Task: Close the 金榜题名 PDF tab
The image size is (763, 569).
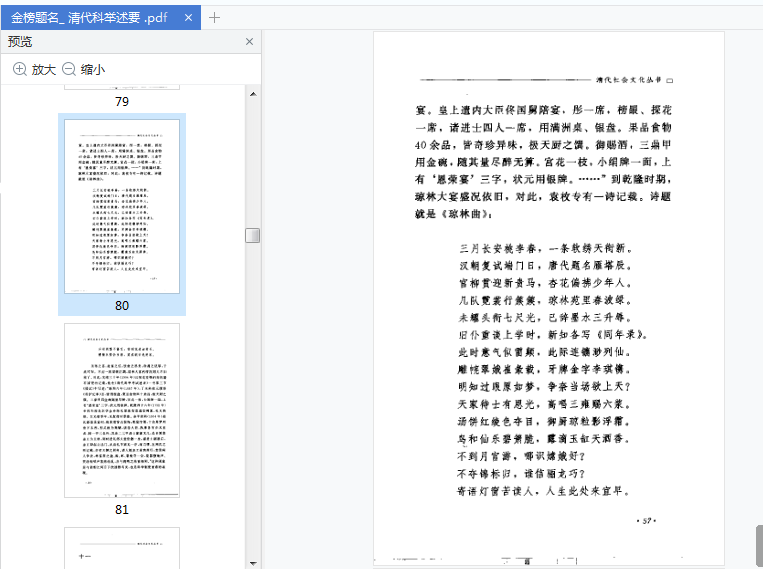Action: coord(188,18)
